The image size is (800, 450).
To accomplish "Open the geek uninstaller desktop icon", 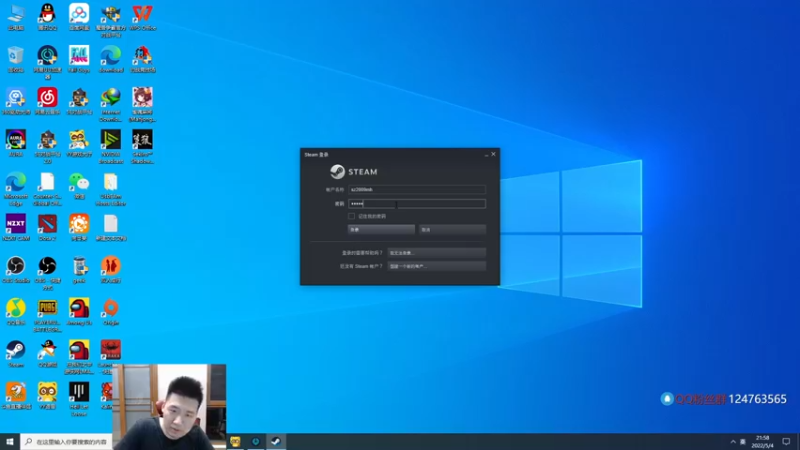I will pos(79,269).
